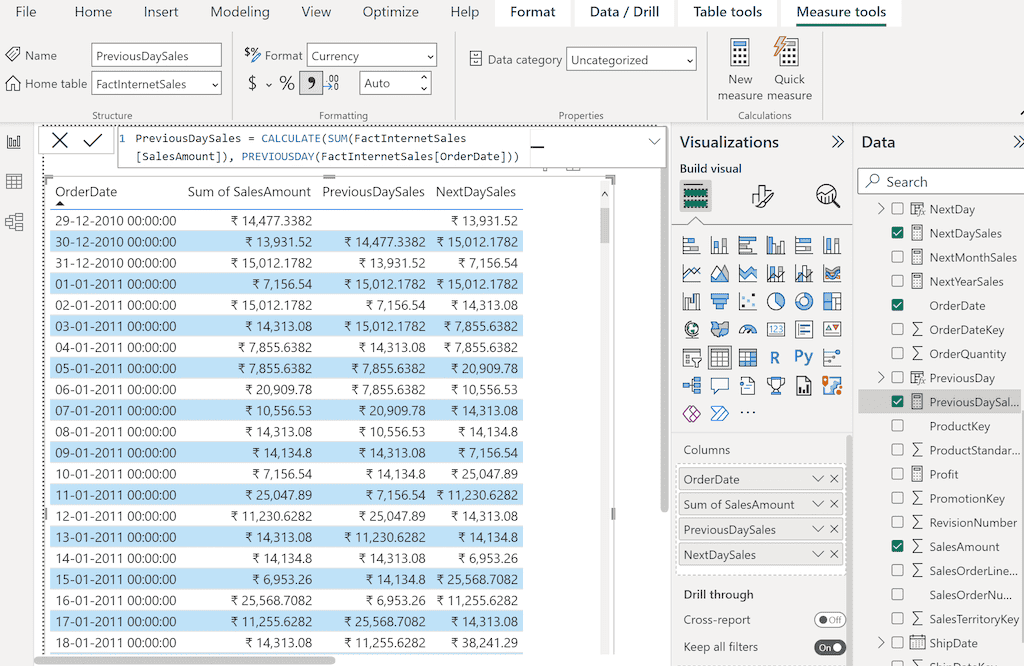Viewport: 1024px width, 666px height.
Task: Select the Table visual icon
Action: pyautogui.click(x=718, y=357)
